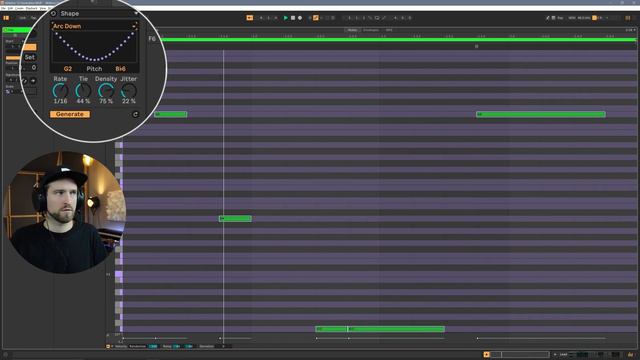Click the Jitter knob
The height and width of the screenshot is (360, 640).
coord(129,90)
